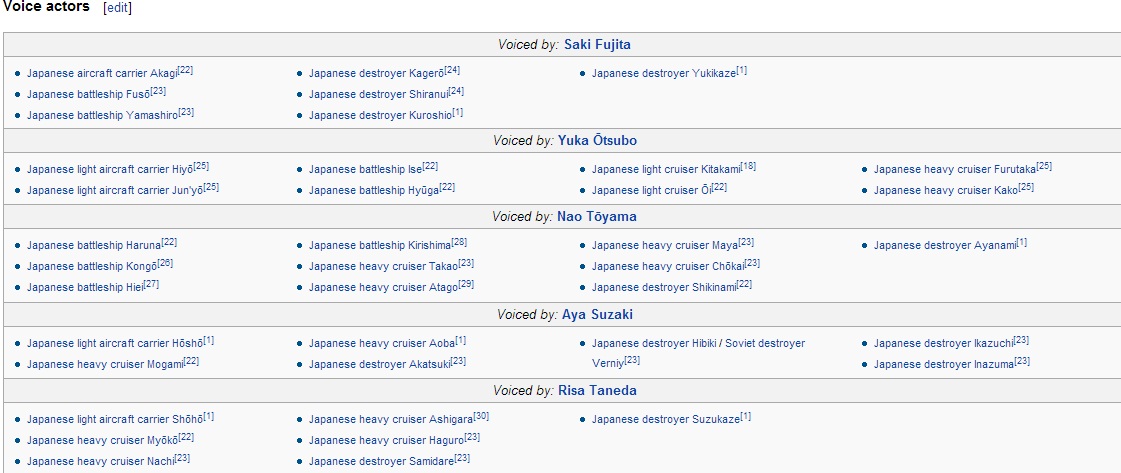
Task: Open the Hibiki / Soviet destroyer Verniy link
Action: coord(698,354)
